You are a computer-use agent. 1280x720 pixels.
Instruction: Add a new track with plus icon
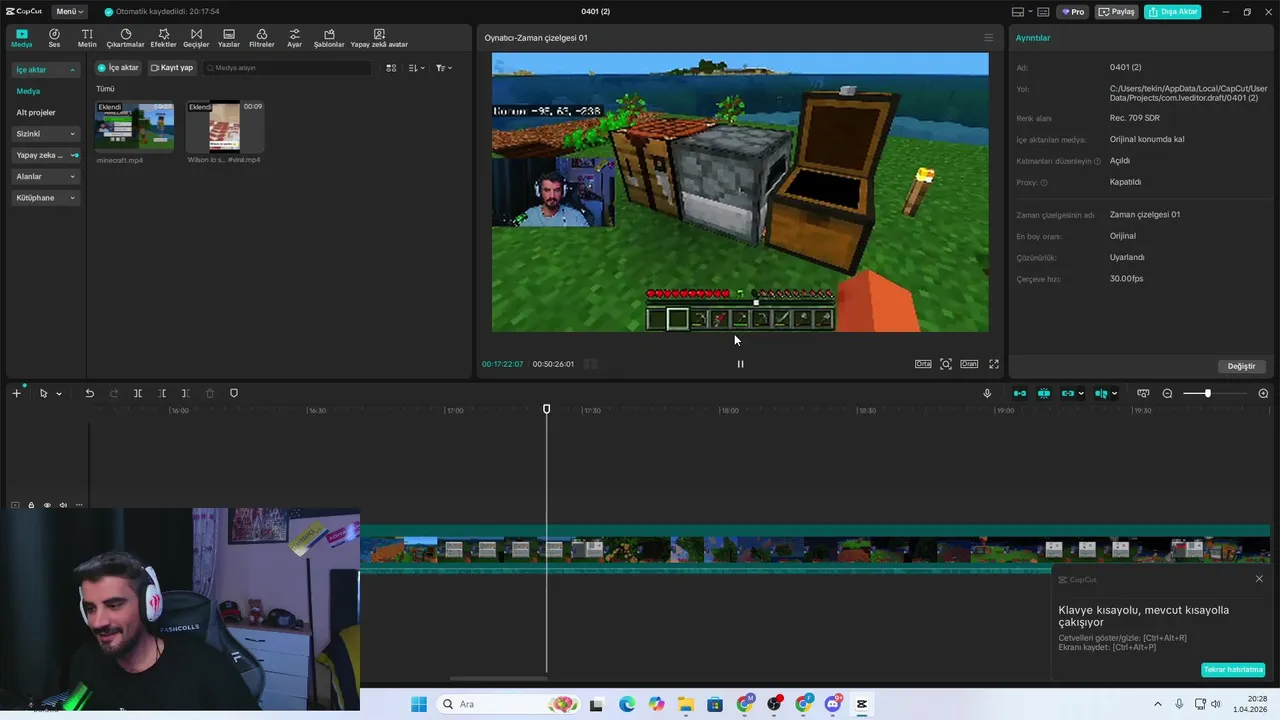point(16,393)
